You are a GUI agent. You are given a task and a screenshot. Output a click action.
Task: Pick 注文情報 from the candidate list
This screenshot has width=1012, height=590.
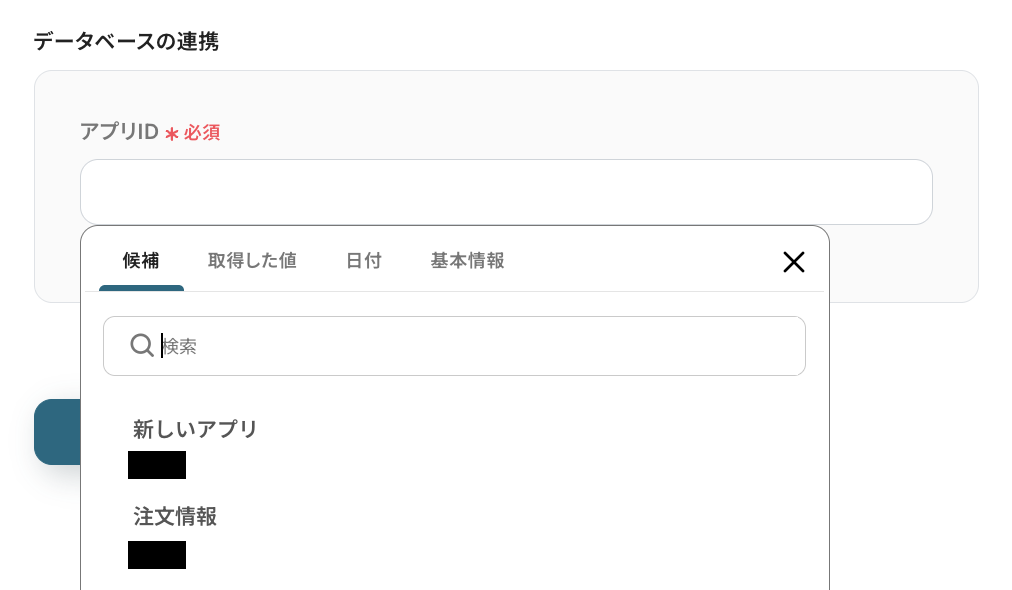[175, 517]
